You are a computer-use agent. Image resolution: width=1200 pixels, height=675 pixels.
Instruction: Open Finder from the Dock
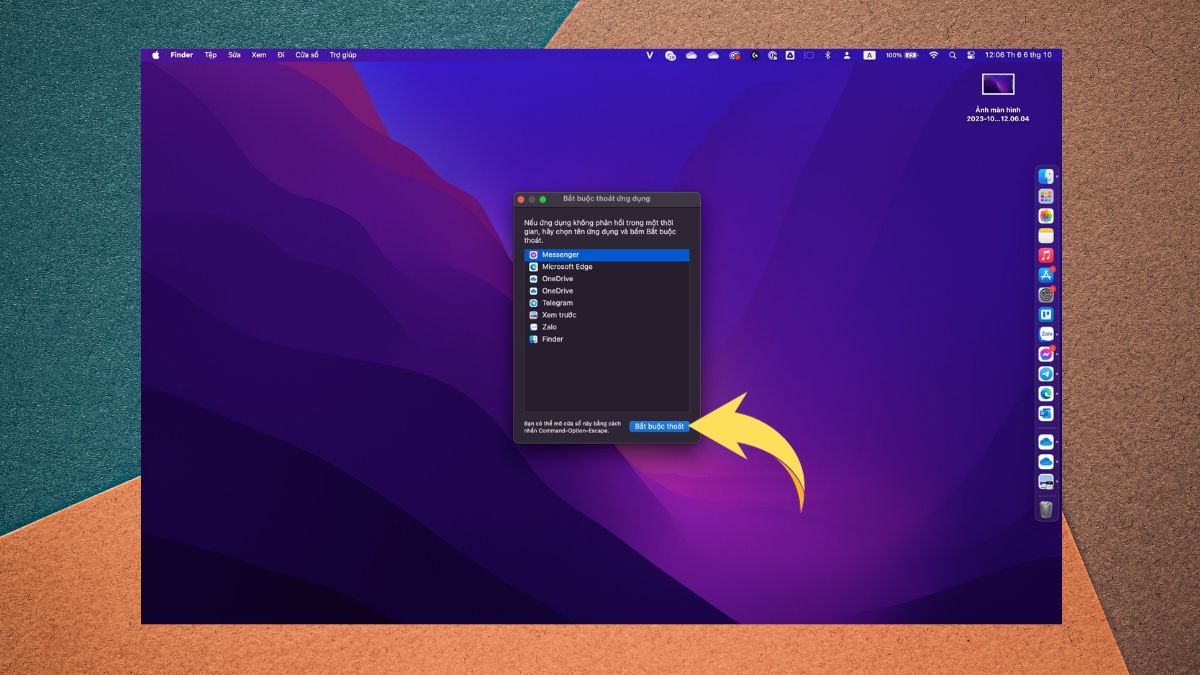(x=1046, y=177)
